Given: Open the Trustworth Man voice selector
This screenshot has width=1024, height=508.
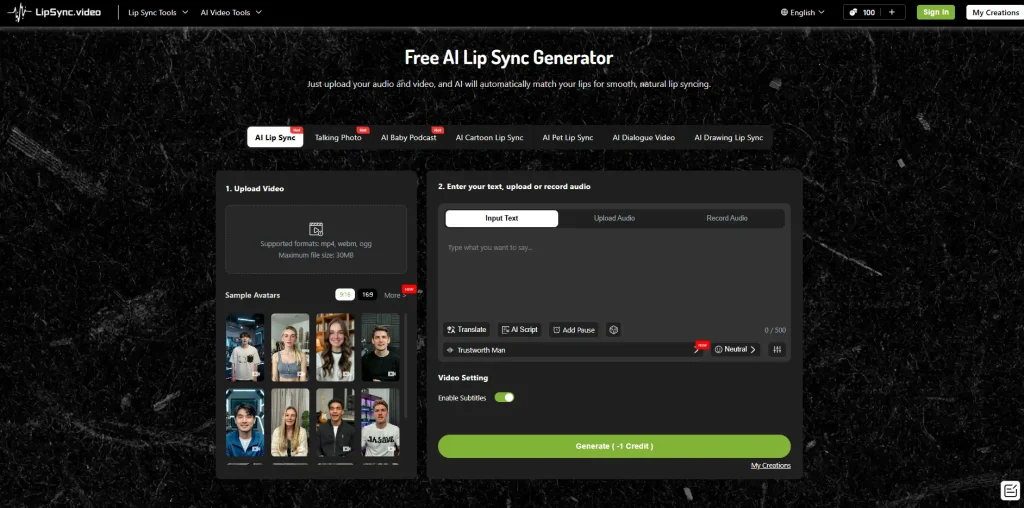Looking at the screenshot, I should [573, 350].
